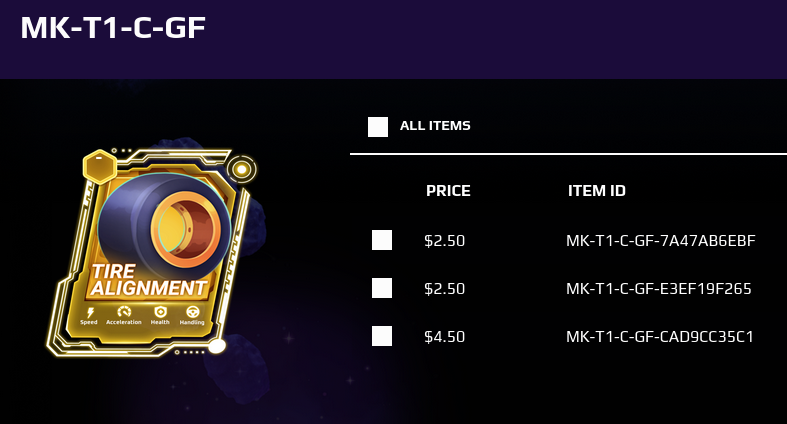Click the MK-T1-C-GF page heading

(x=113, y=28)
